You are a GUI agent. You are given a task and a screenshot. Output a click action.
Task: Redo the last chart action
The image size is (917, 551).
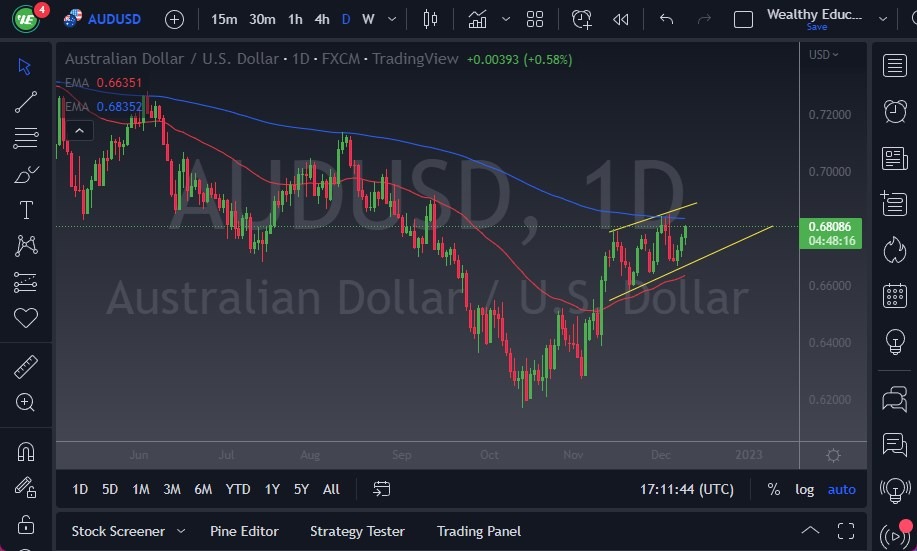click(704, 19)
